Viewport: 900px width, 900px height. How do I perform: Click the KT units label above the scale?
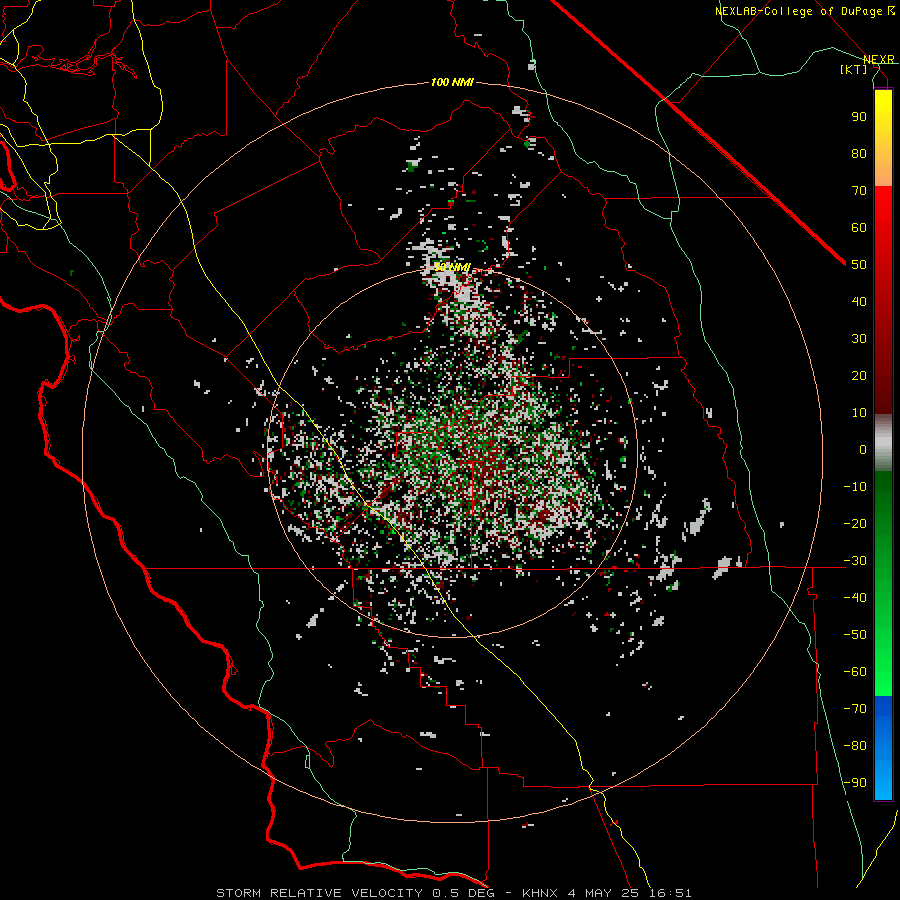click(x=854, y=69)
